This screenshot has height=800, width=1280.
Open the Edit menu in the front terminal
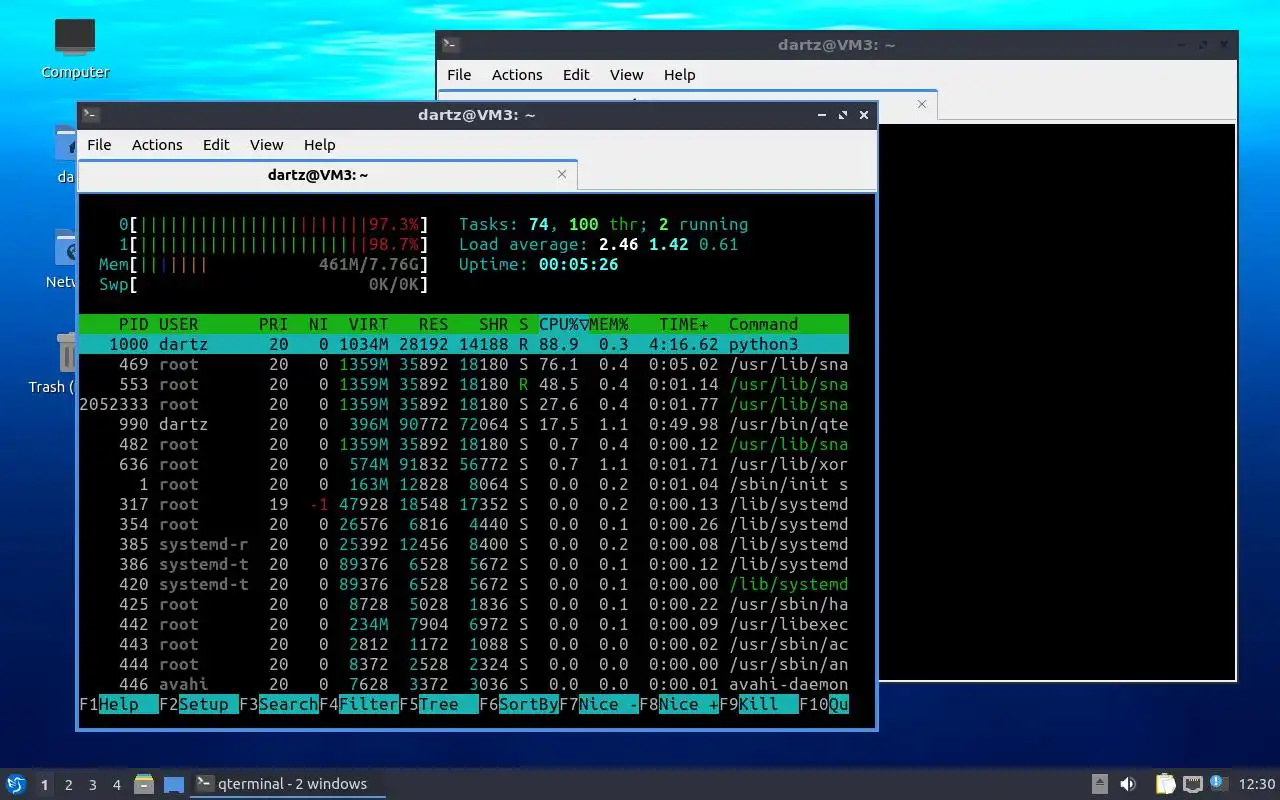point(216,144)
